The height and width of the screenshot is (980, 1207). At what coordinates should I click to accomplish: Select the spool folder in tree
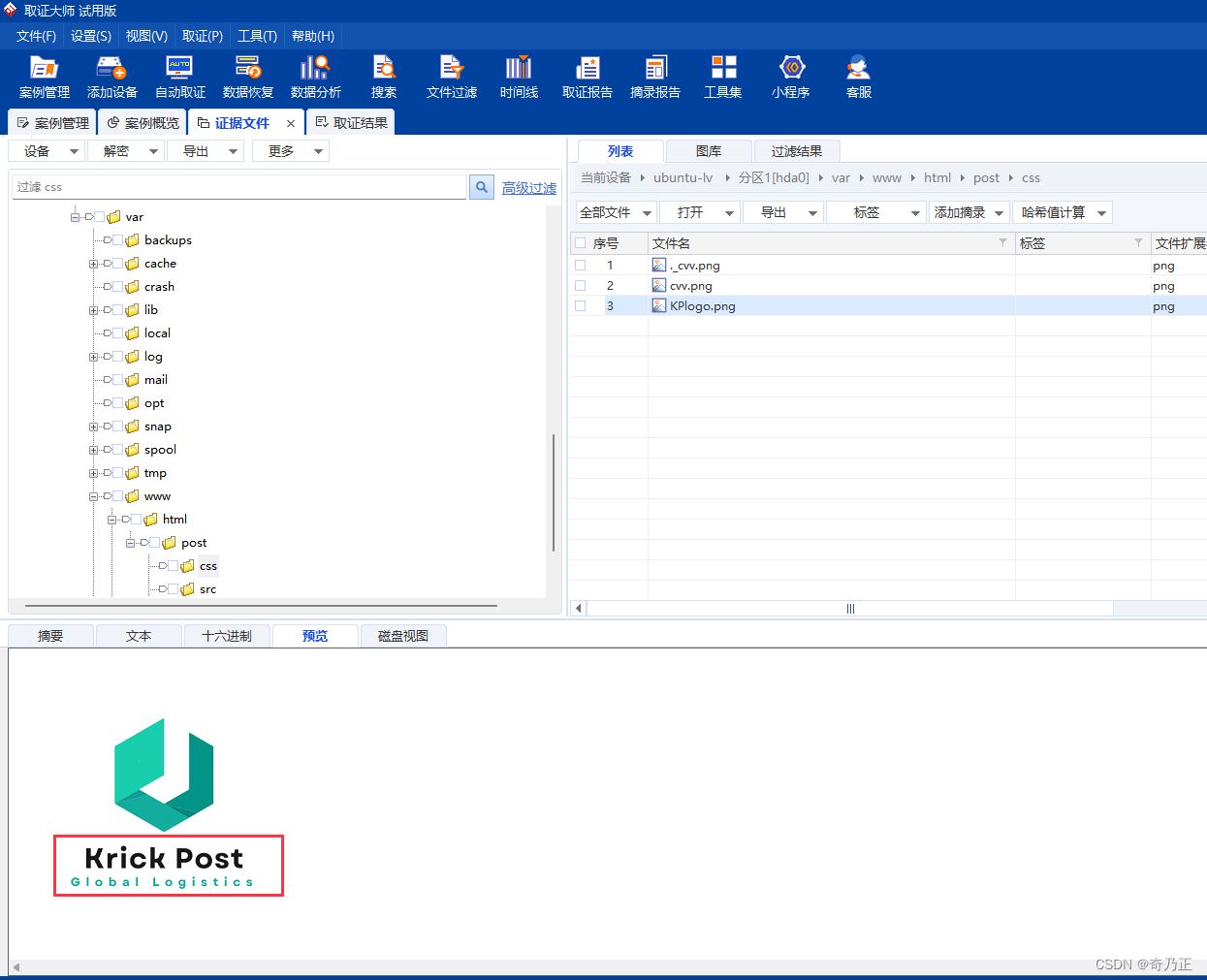[x=160, y=450]
